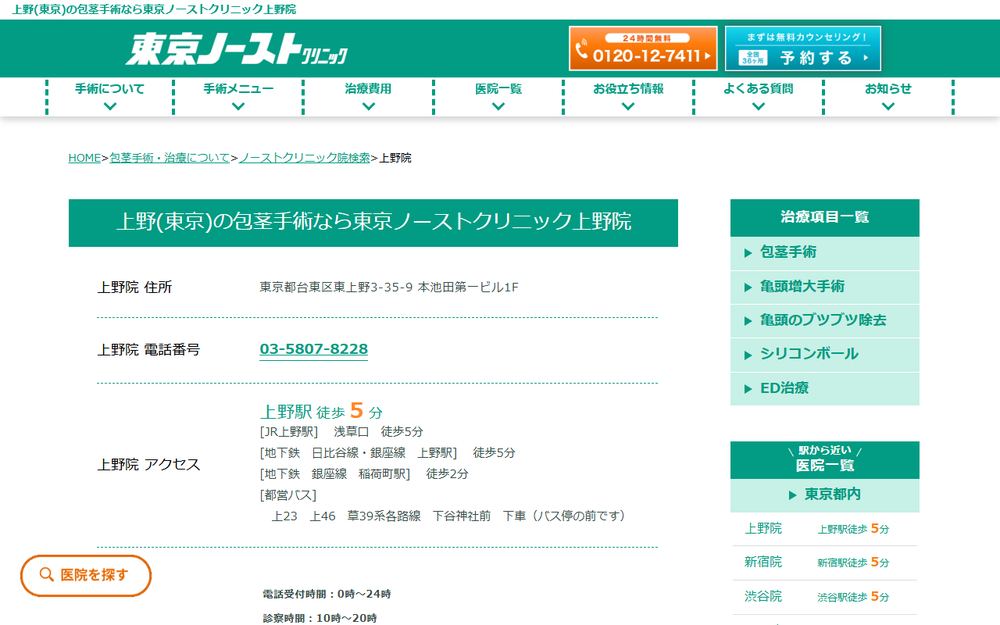The height and width of the screenshot is (625, 1000).
Task: Click the 上野駅 徒歩 5 分 heading
Action: coord(321,411)
